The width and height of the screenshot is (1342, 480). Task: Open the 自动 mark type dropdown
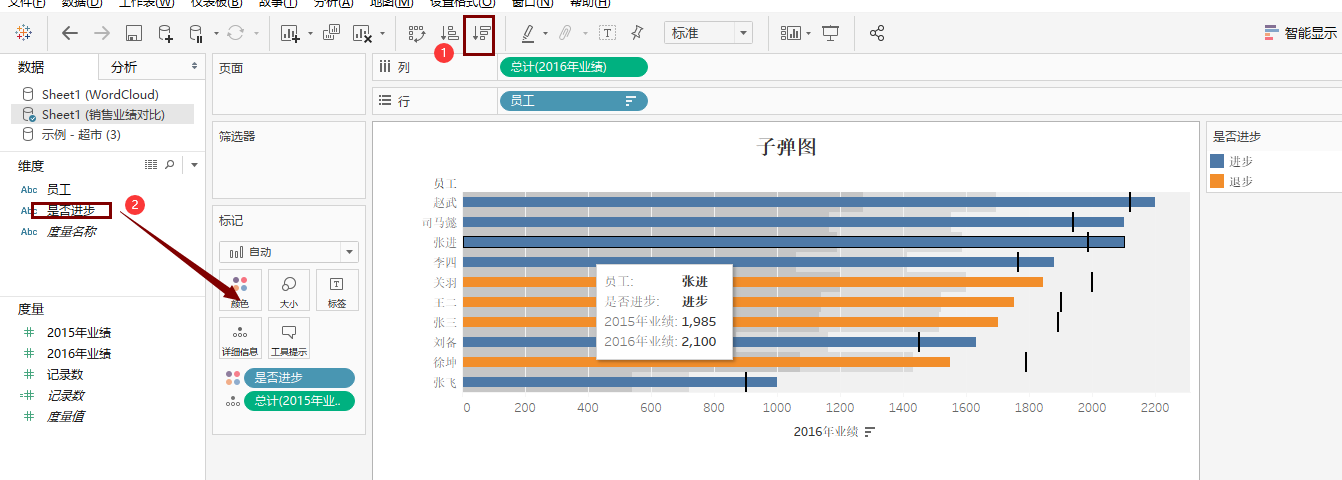click(289, 252)
